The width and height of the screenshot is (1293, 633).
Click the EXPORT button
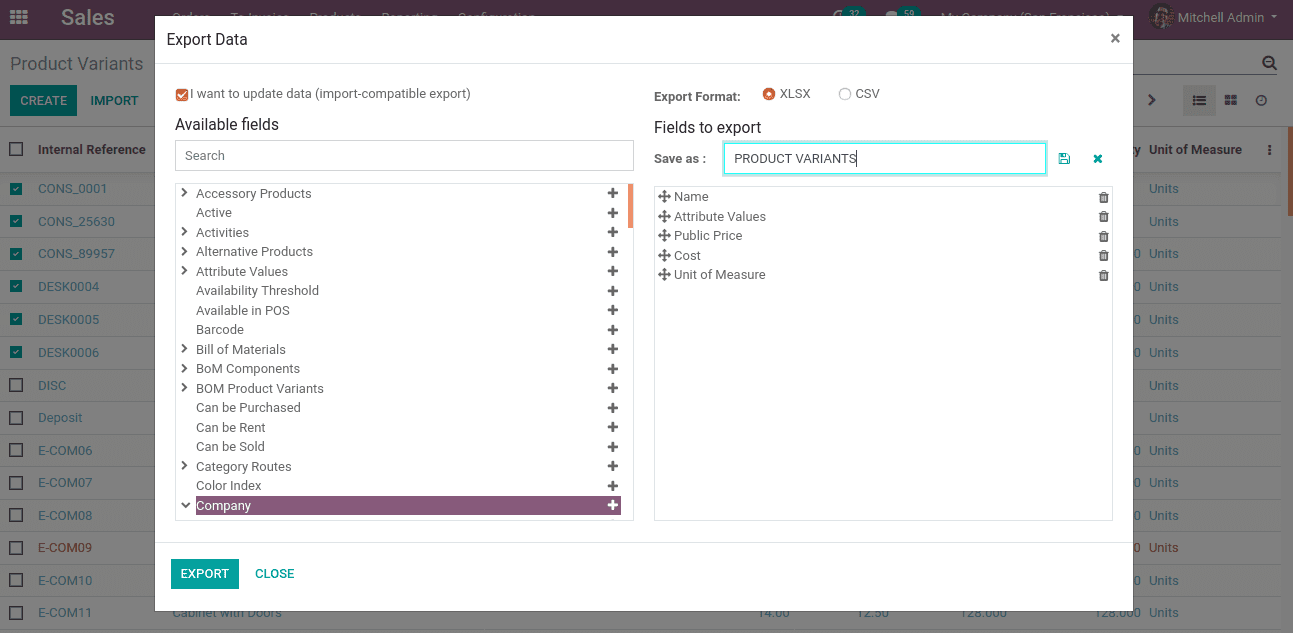click(x=205, y=574)
